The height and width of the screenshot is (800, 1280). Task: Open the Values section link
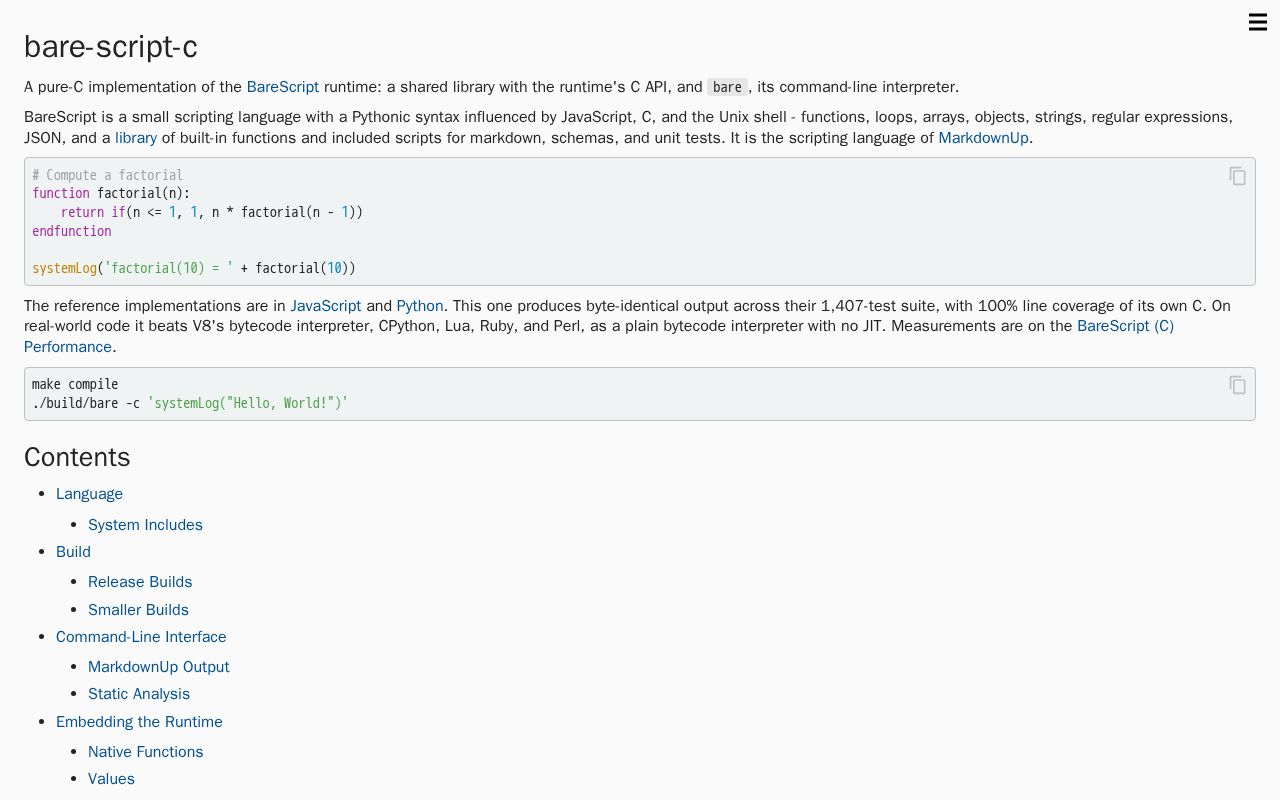[111, 779]
